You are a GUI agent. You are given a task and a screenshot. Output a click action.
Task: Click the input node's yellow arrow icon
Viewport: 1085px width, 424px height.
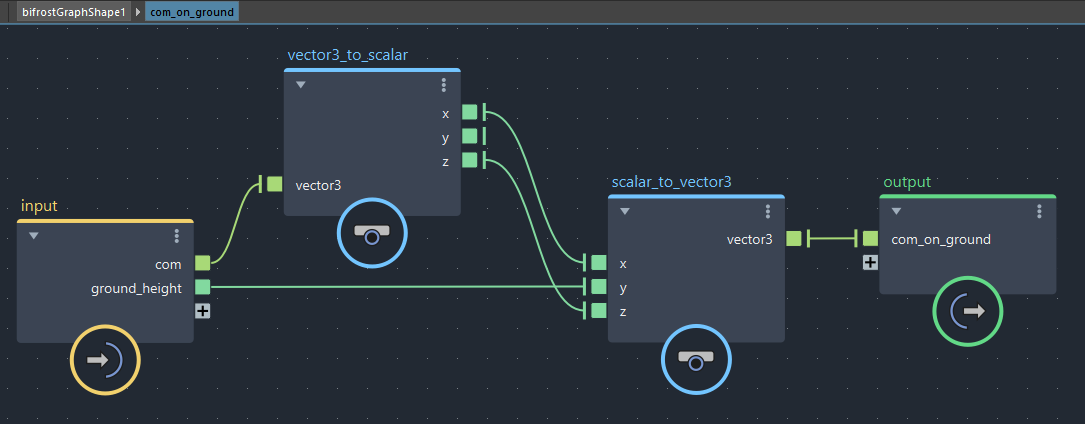pos(105,360)
